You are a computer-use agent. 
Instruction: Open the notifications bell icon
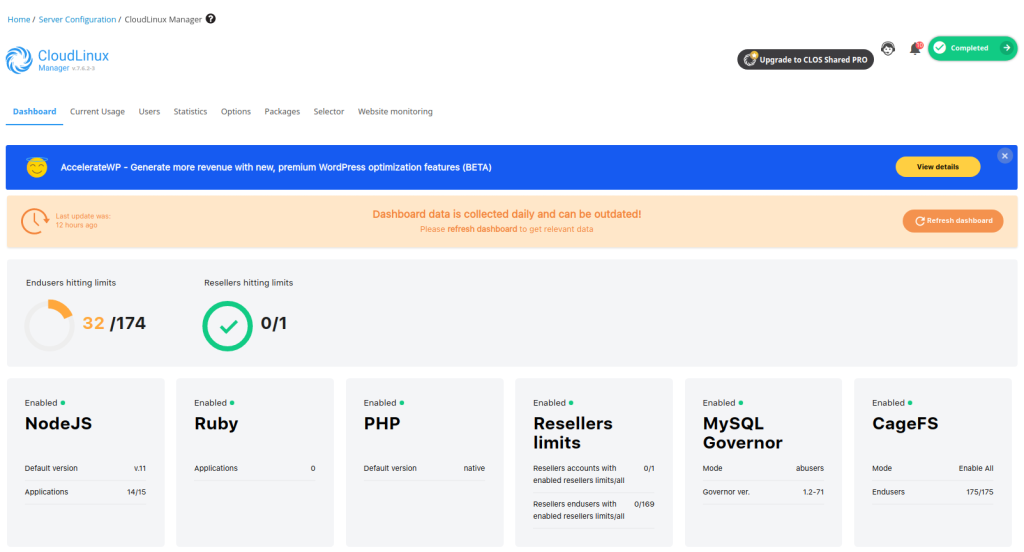tap(914, 49)
